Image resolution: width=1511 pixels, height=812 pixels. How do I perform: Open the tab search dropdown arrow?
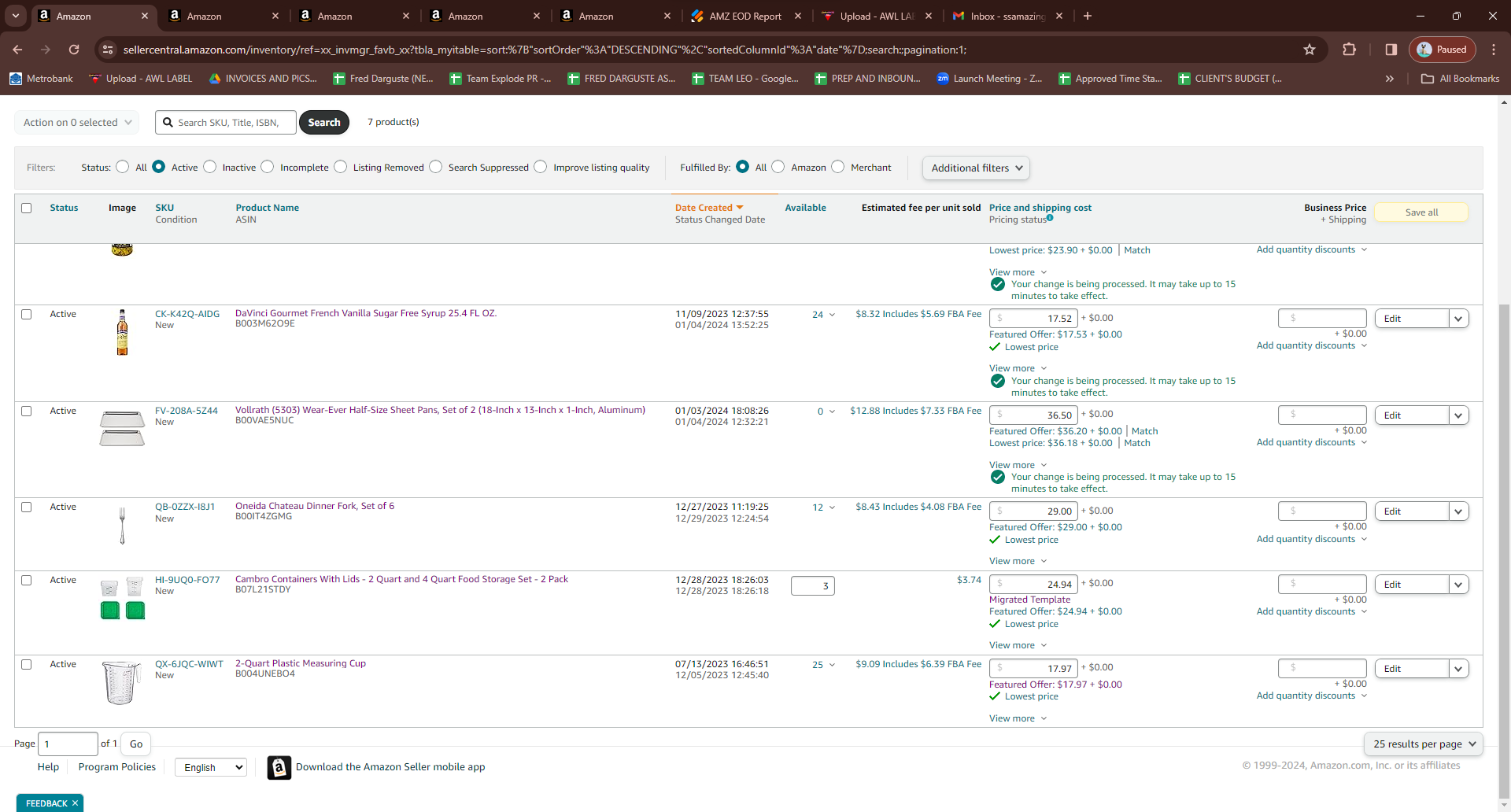coord(16,16)
